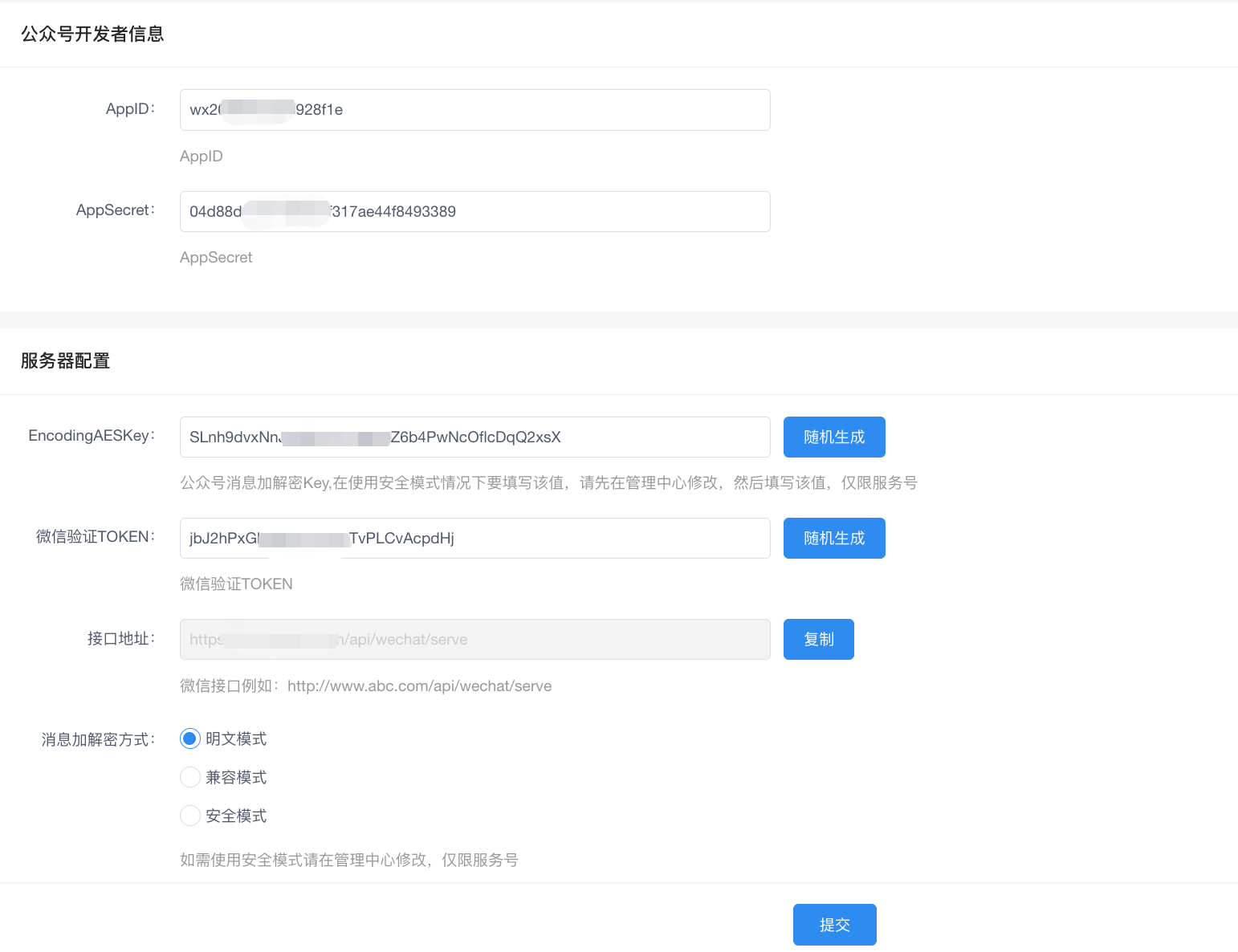The height and width of the screenshot is (952, 1238).
Task: Click the gray 微信验证TOKEN hint text
Action: click(236, 584)
